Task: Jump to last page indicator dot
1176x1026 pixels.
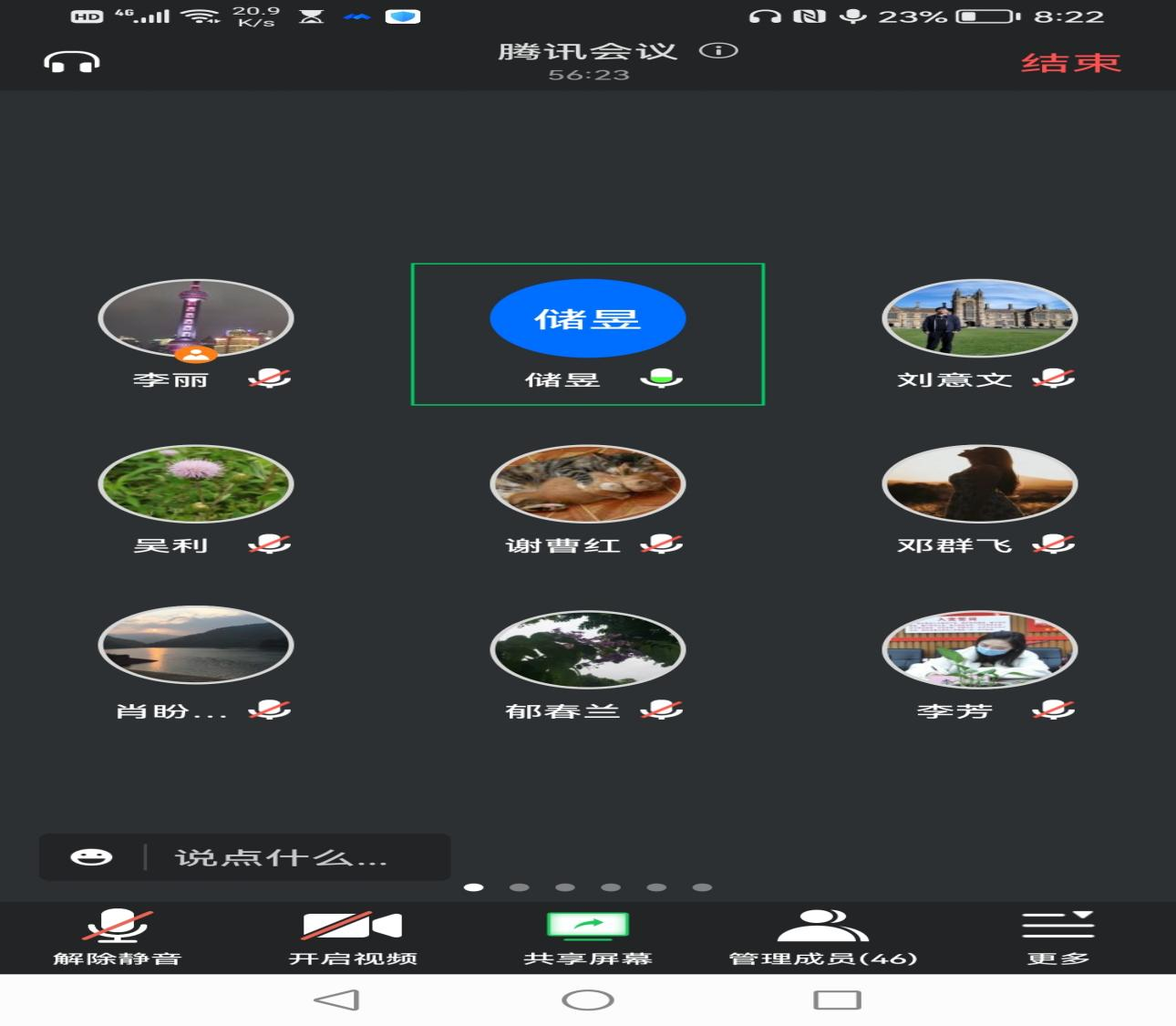Action: pyautogui.click(x=702, y=886)
